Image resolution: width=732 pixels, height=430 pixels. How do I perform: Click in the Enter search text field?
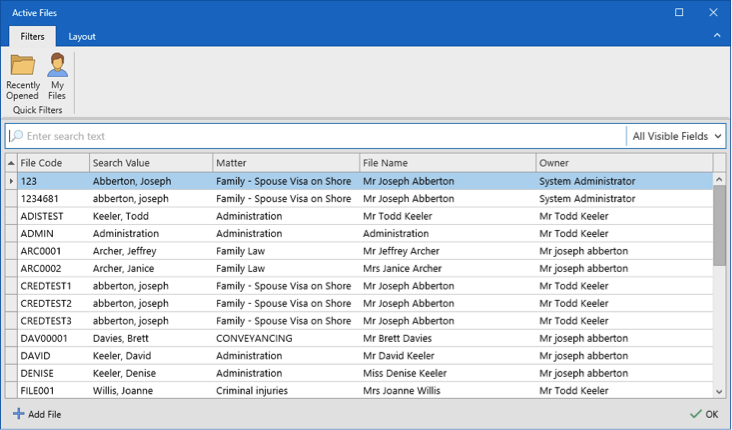point(320,136)
